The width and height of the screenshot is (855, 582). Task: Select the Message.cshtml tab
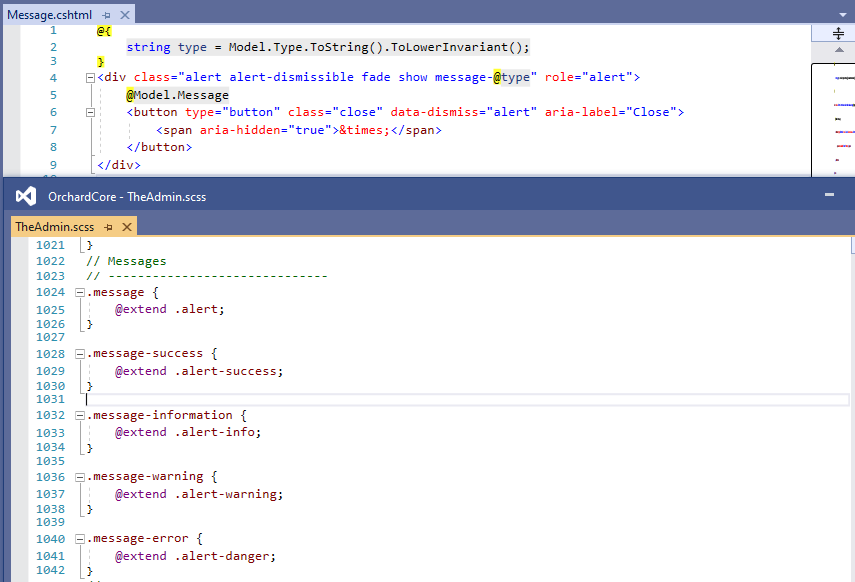point(49,15)
